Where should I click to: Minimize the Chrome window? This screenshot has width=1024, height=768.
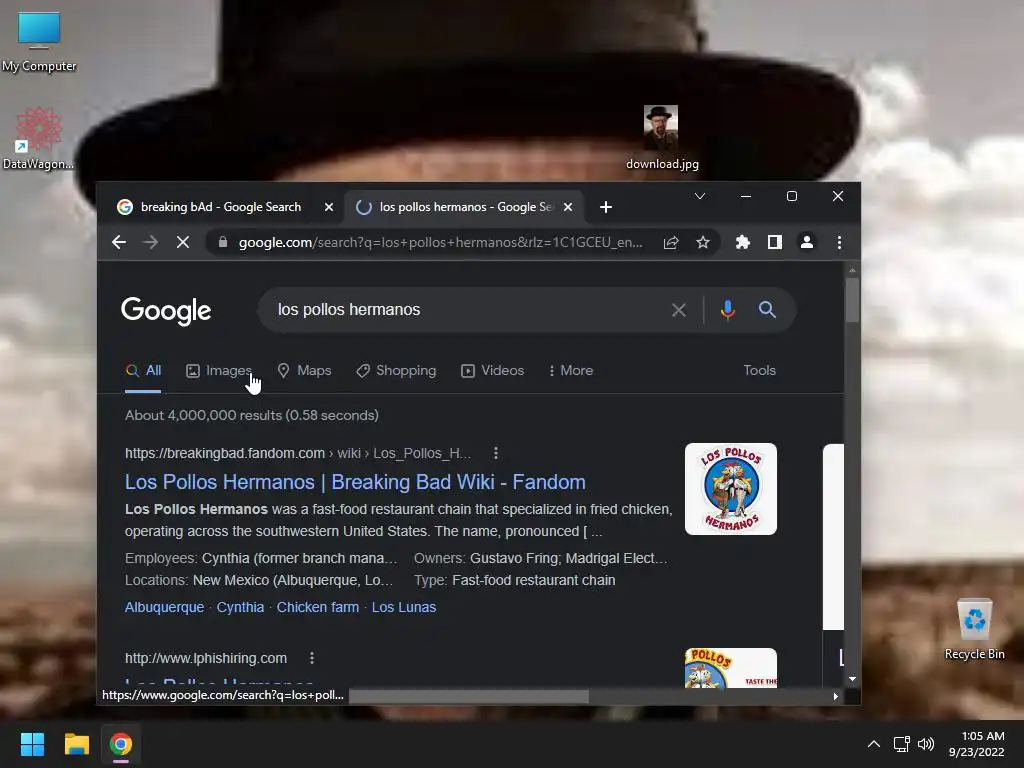coord(745,196)
